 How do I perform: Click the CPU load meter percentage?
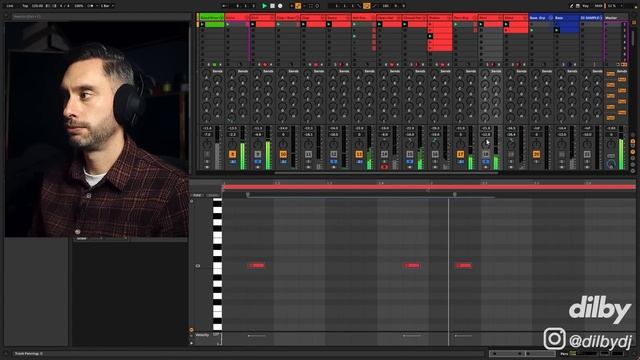coord(612,6)
